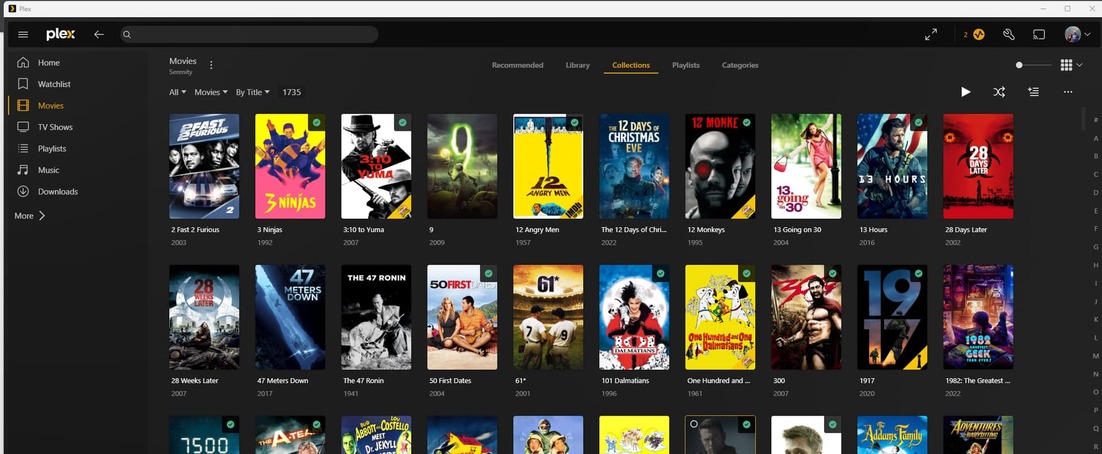The image size is (1102, 454).
Task: Open the 1982: The Greatest poster
Action: [x=978, y=317]
